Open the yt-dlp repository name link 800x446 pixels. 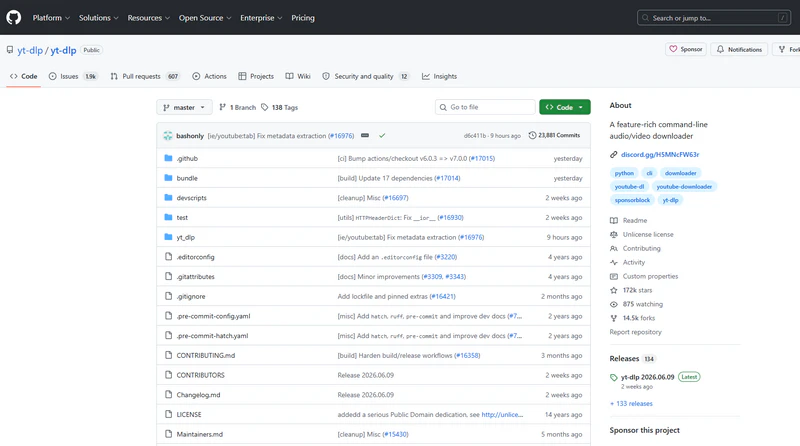click(63, 50)
